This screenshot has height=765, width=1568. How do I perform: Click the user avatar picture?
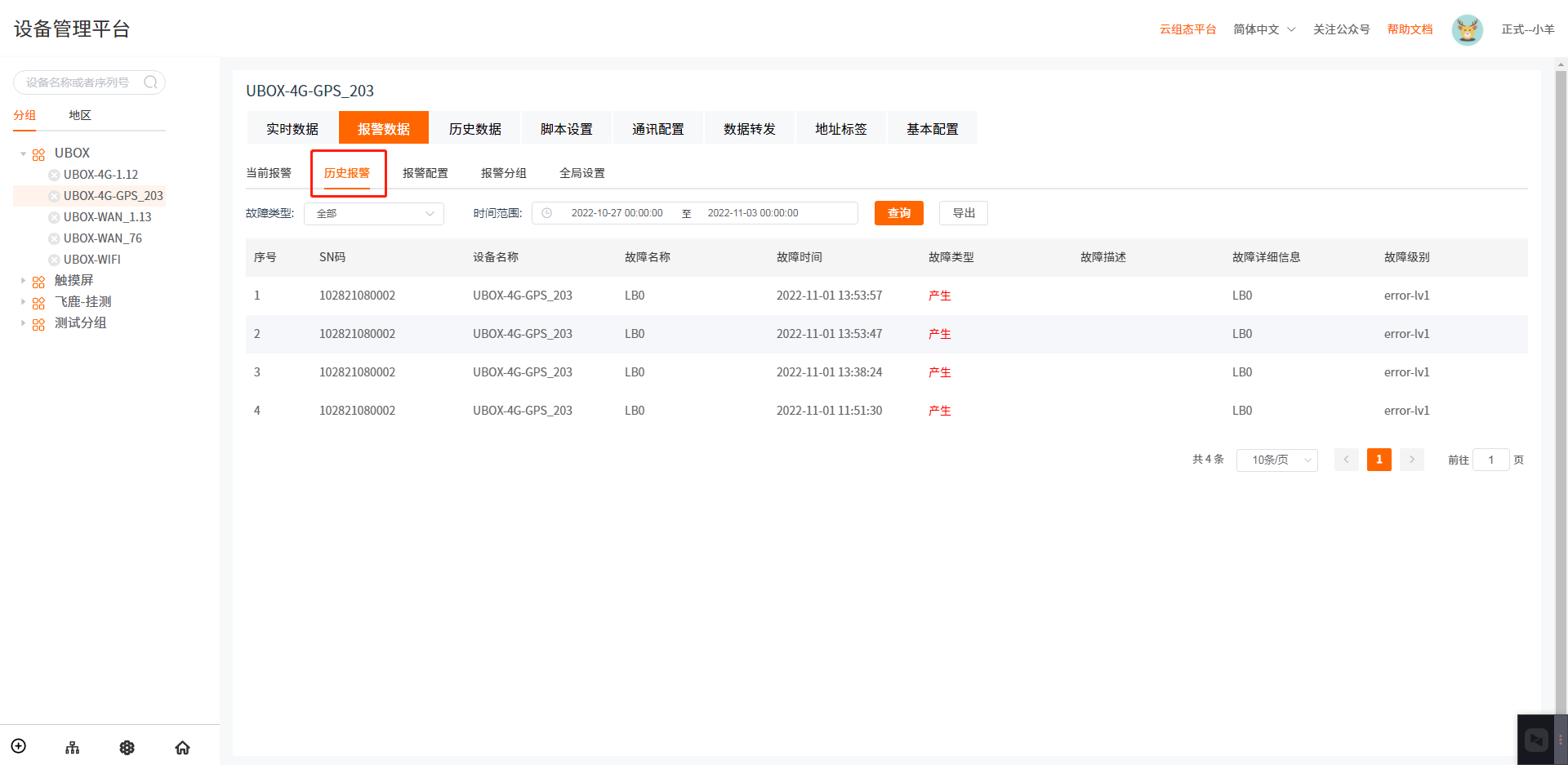[1467, 30]
